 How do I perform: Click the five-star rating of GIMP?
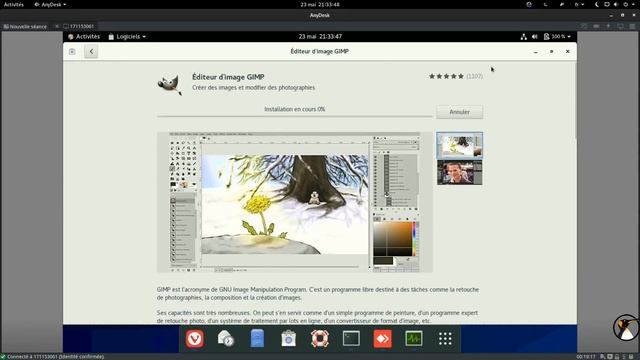(x=446, y=76)
